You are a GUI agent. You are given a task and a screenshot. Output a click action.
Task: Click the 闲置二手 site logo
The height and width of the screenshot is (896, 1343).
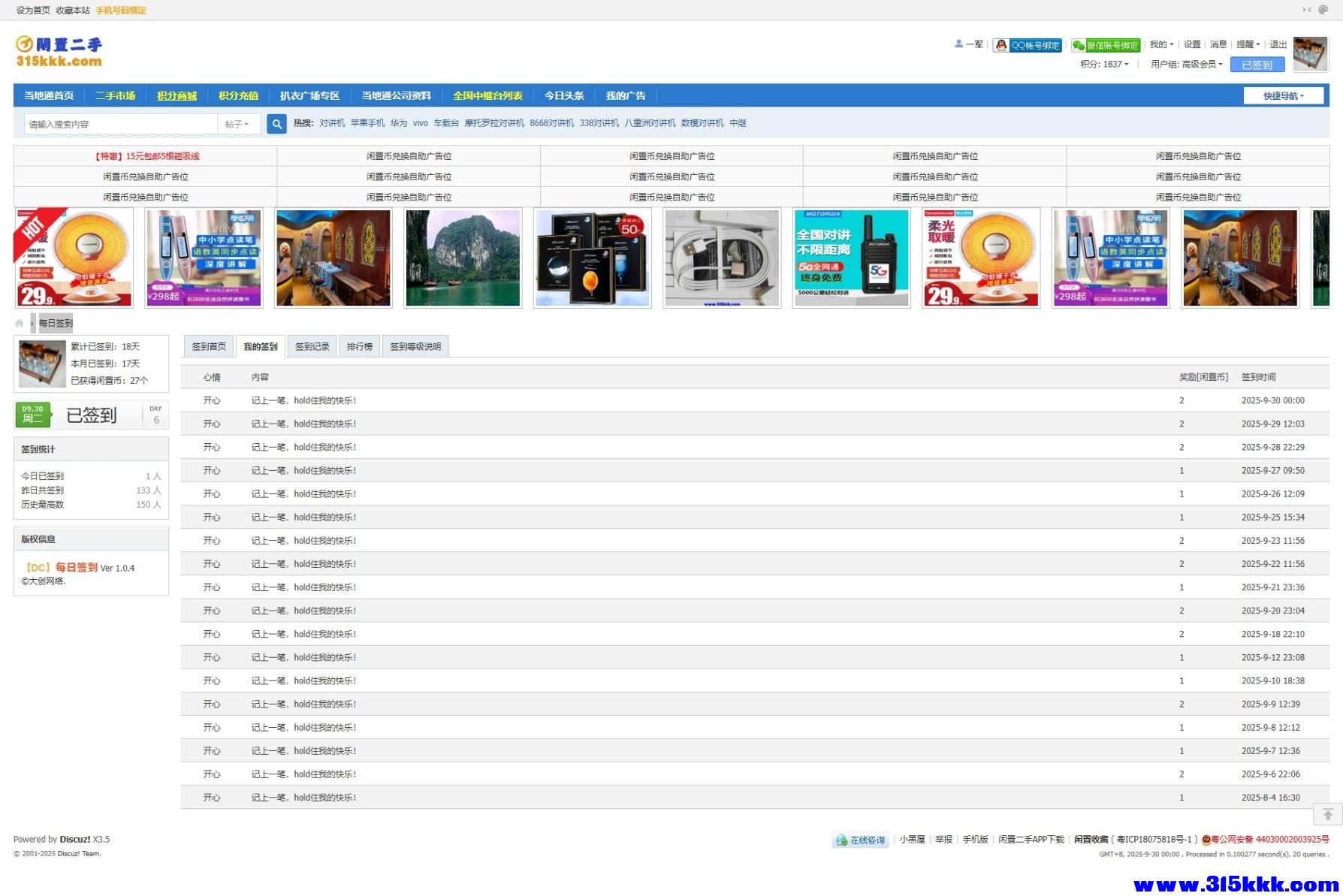coord(59,51)
